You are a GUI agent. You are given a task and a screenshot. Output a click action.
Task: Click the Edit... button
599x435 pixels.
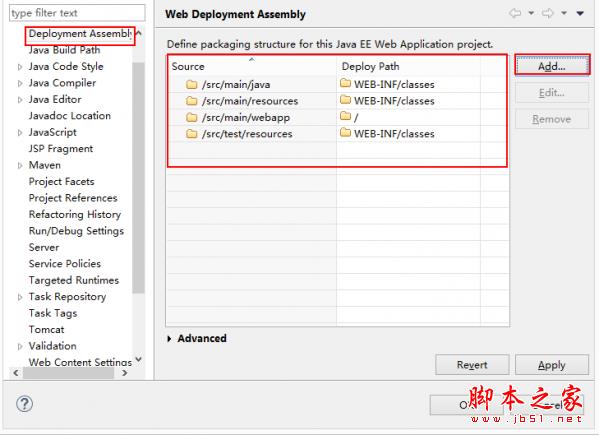[x=552, y=93]
